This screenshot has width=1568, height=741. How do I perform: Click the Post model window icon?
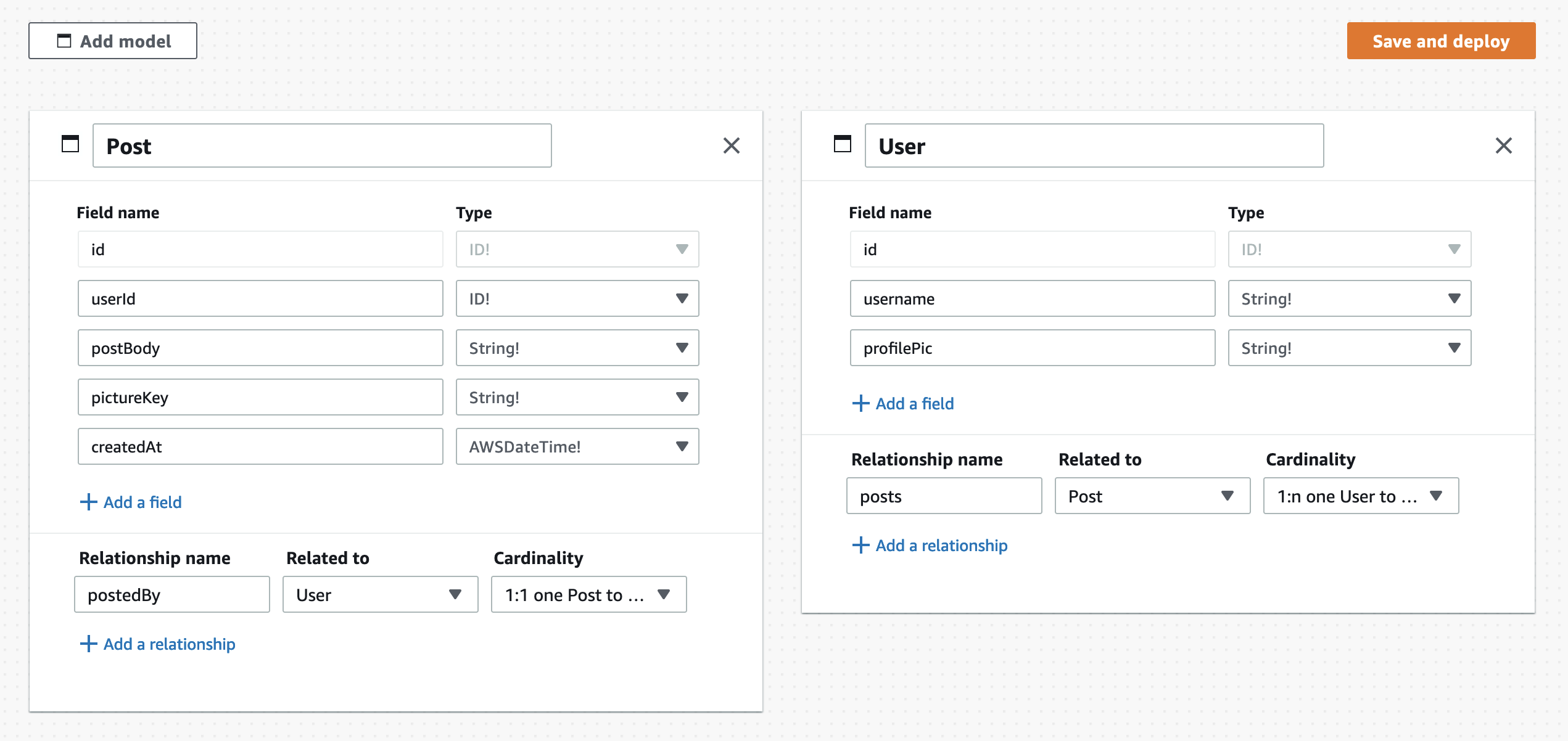[x=70, y=144]
